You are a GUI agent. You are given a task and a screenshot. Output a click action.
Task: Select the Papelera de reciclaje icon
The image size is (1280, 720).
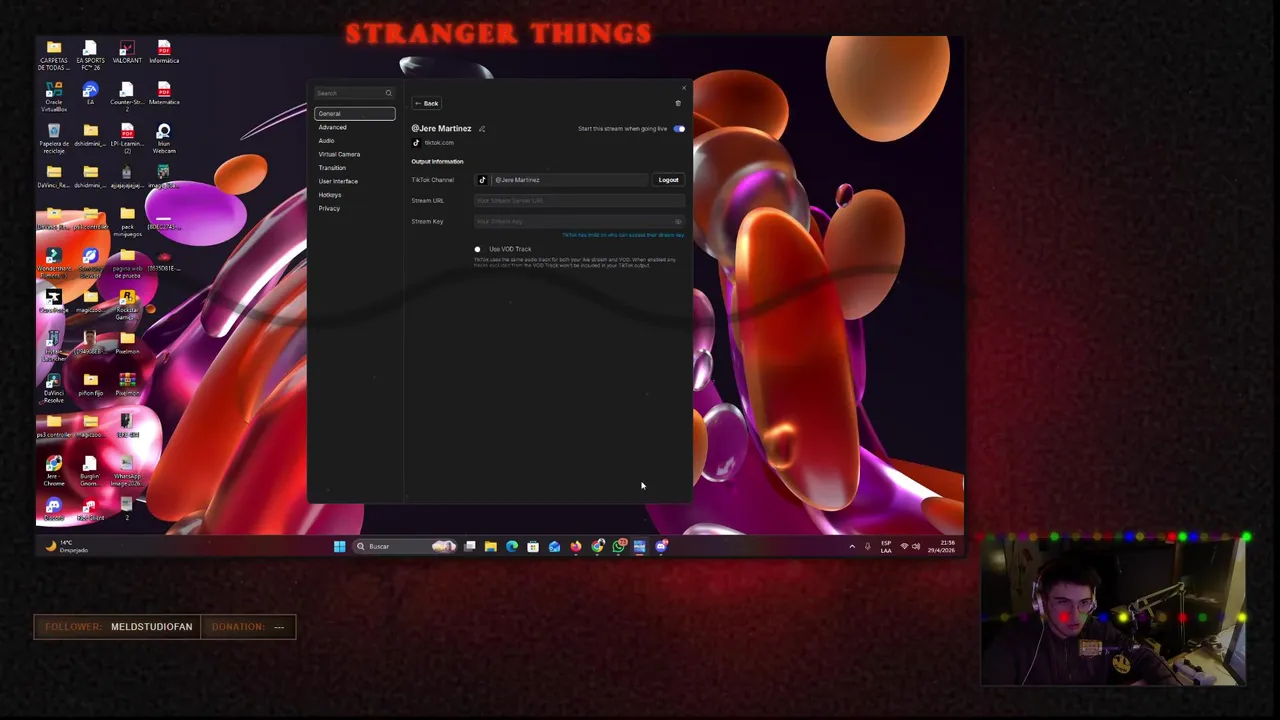click(54, 138)
